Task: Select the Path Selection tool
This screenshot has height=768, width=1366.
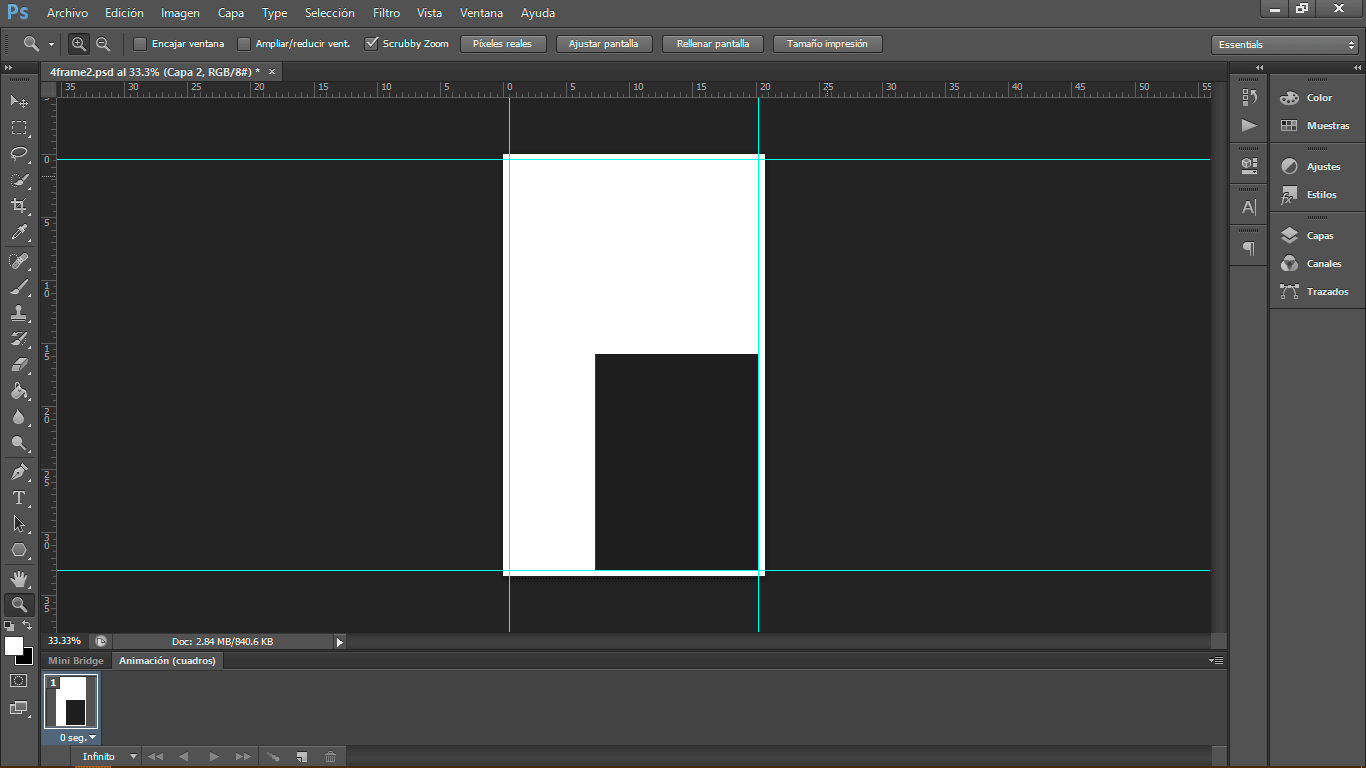Action: (x=19, y=524)
